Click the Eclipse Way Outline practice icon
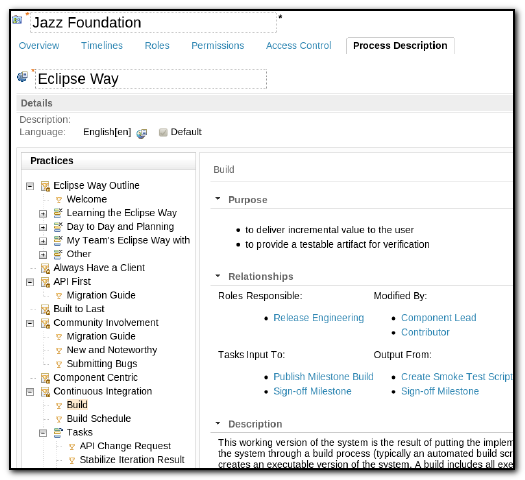Image resolution: width=525 pixels, height=480 pixels. (45, 186)
